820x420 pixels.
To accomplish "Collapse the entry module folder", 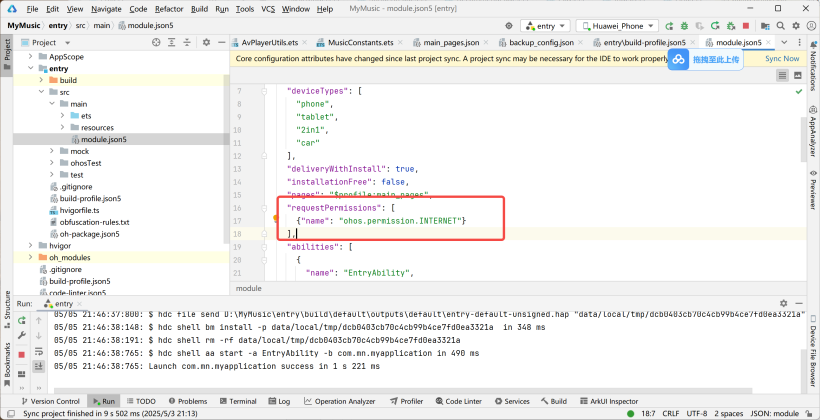I will coord(30,69).
